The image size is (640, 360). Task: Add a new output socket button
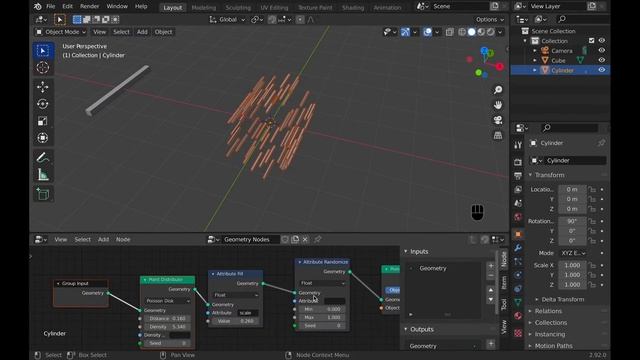tap(491, 344)
